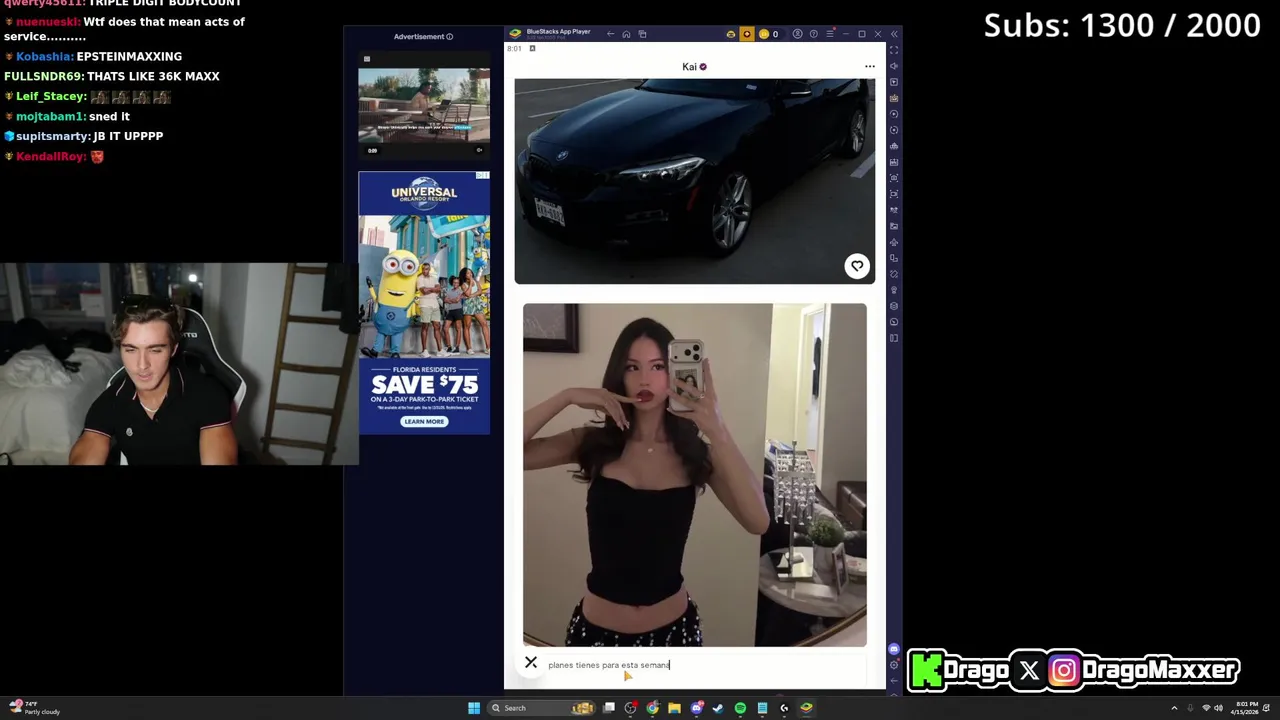Viewport: 1280px width, 720px height.
Task: Click the AdChoices corner icon on Universal ad
Action: click(483, 176)
